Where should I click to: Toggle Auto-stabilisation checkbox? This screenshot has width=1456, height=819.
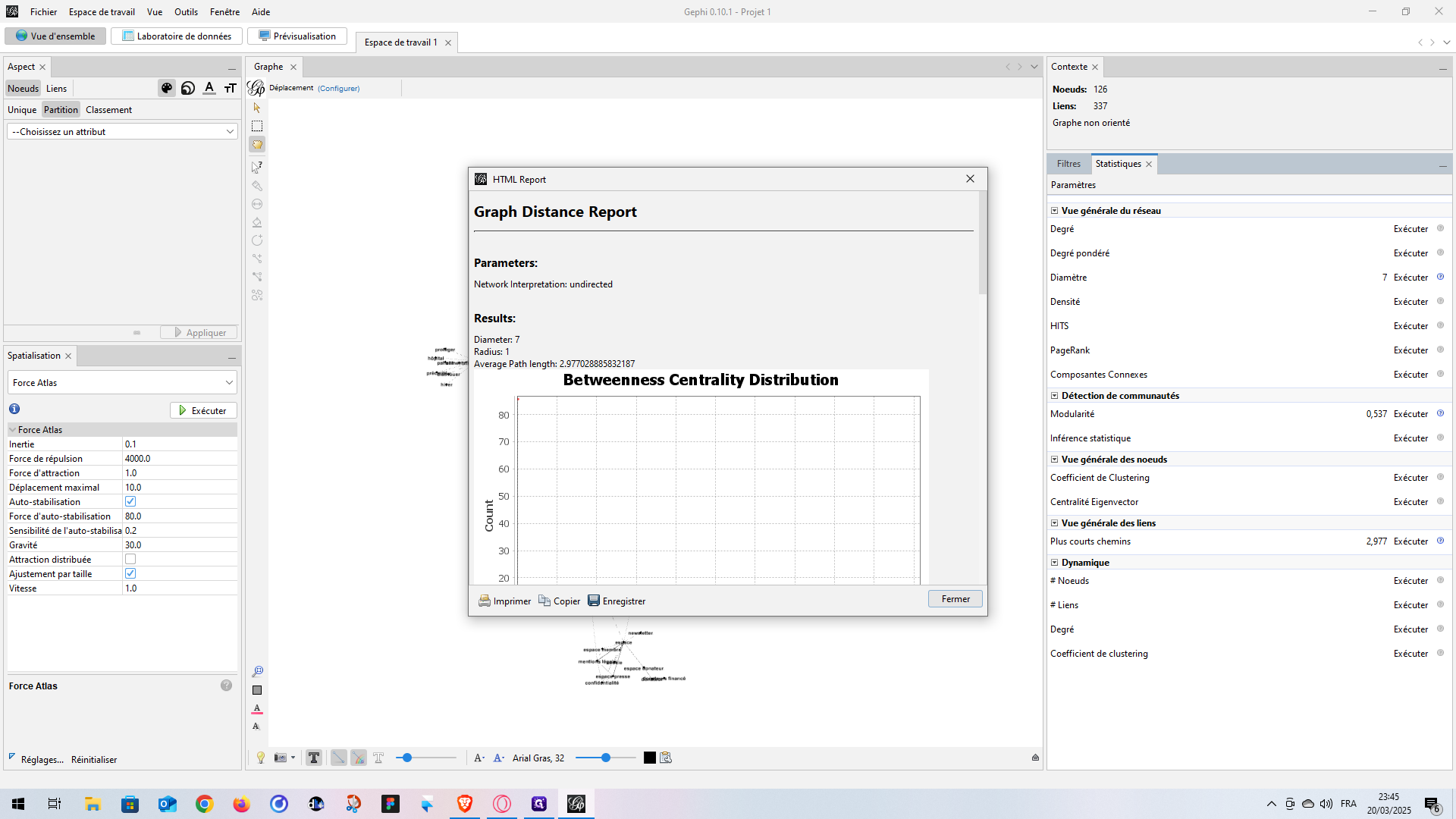[130, 501]
